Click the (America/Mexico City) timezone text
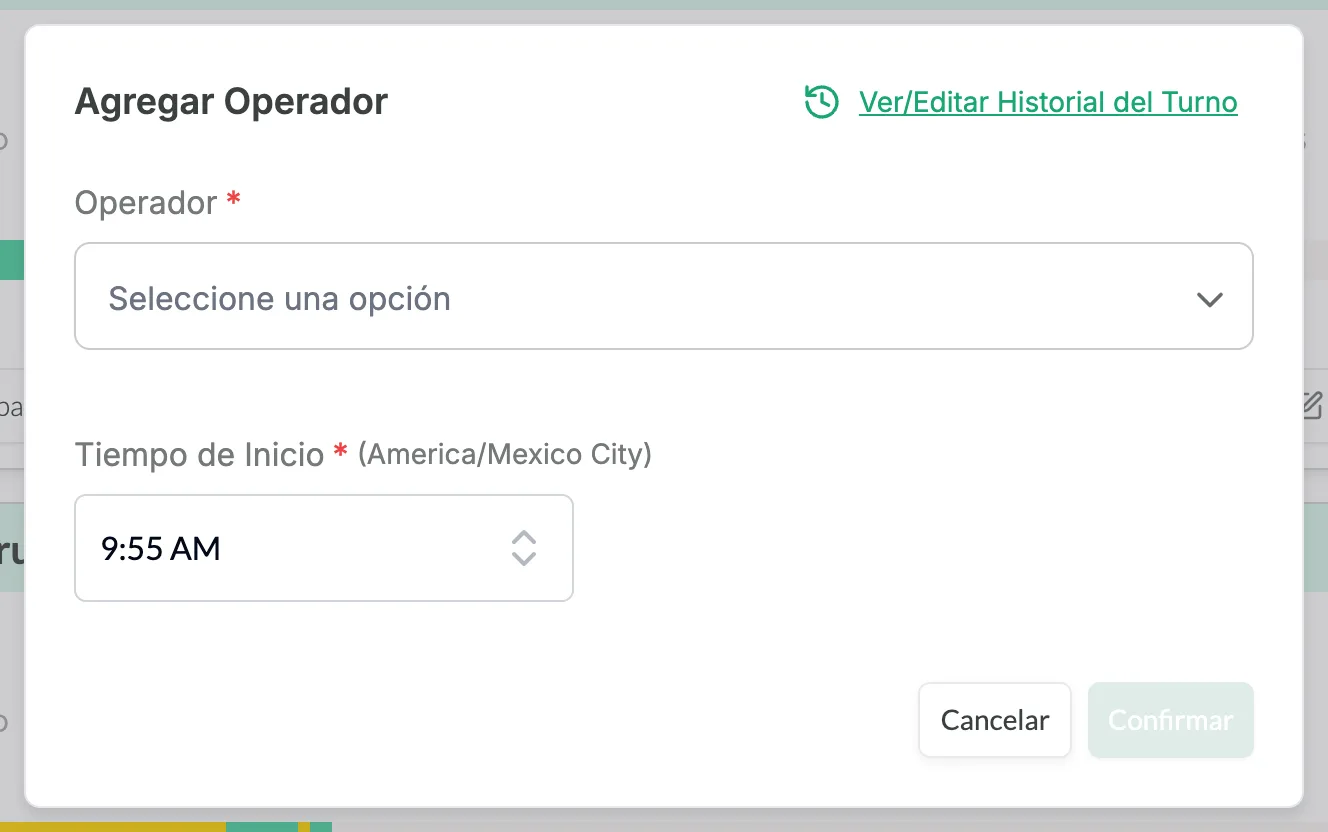The width and height of the screenshot is (1328, 832). (x=505, y=455)
